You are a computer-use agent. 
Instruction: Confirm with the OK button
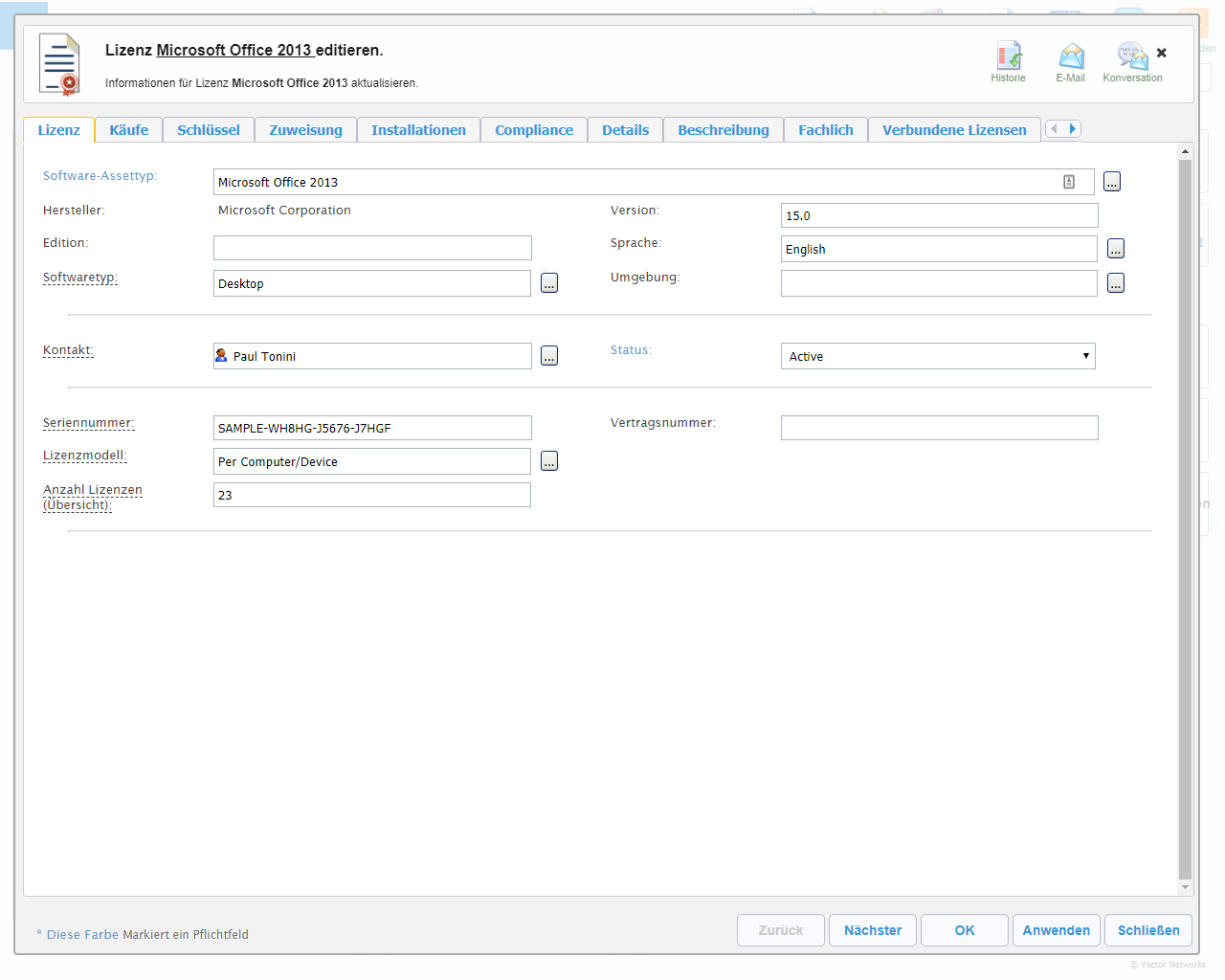(965, 930)
